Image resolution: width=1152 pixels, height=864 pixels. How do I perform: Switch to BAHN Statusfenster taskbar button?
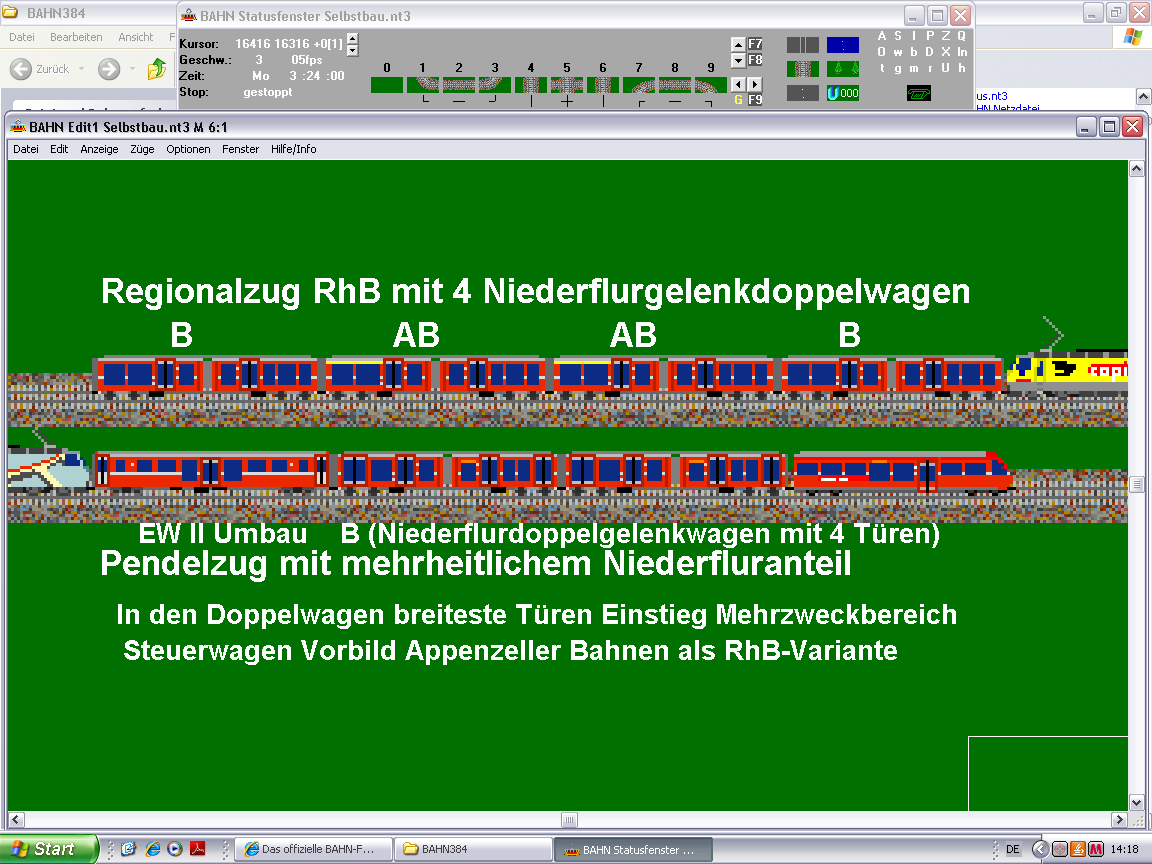pos(632,849)
